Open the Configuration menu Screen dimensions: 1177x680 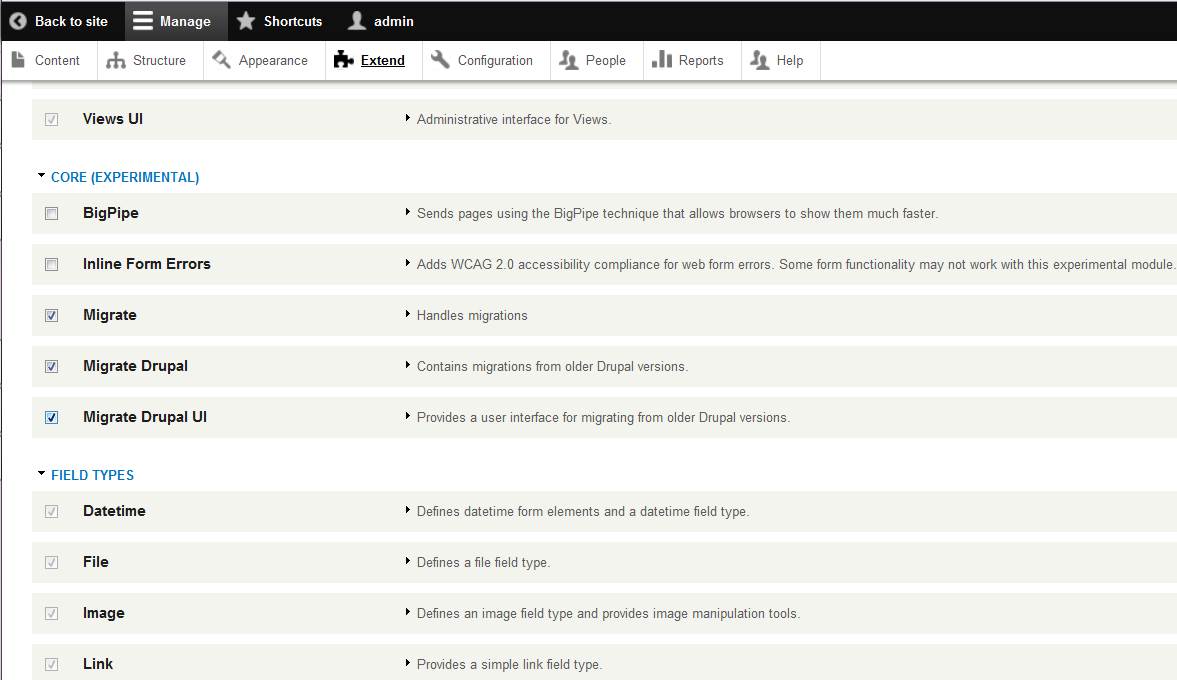(486, 60)
